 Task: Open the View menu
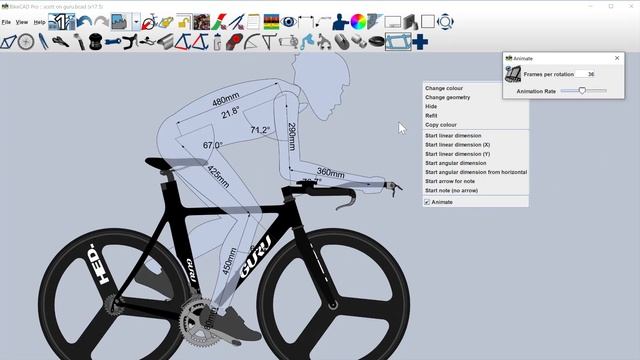coord(22,22)
